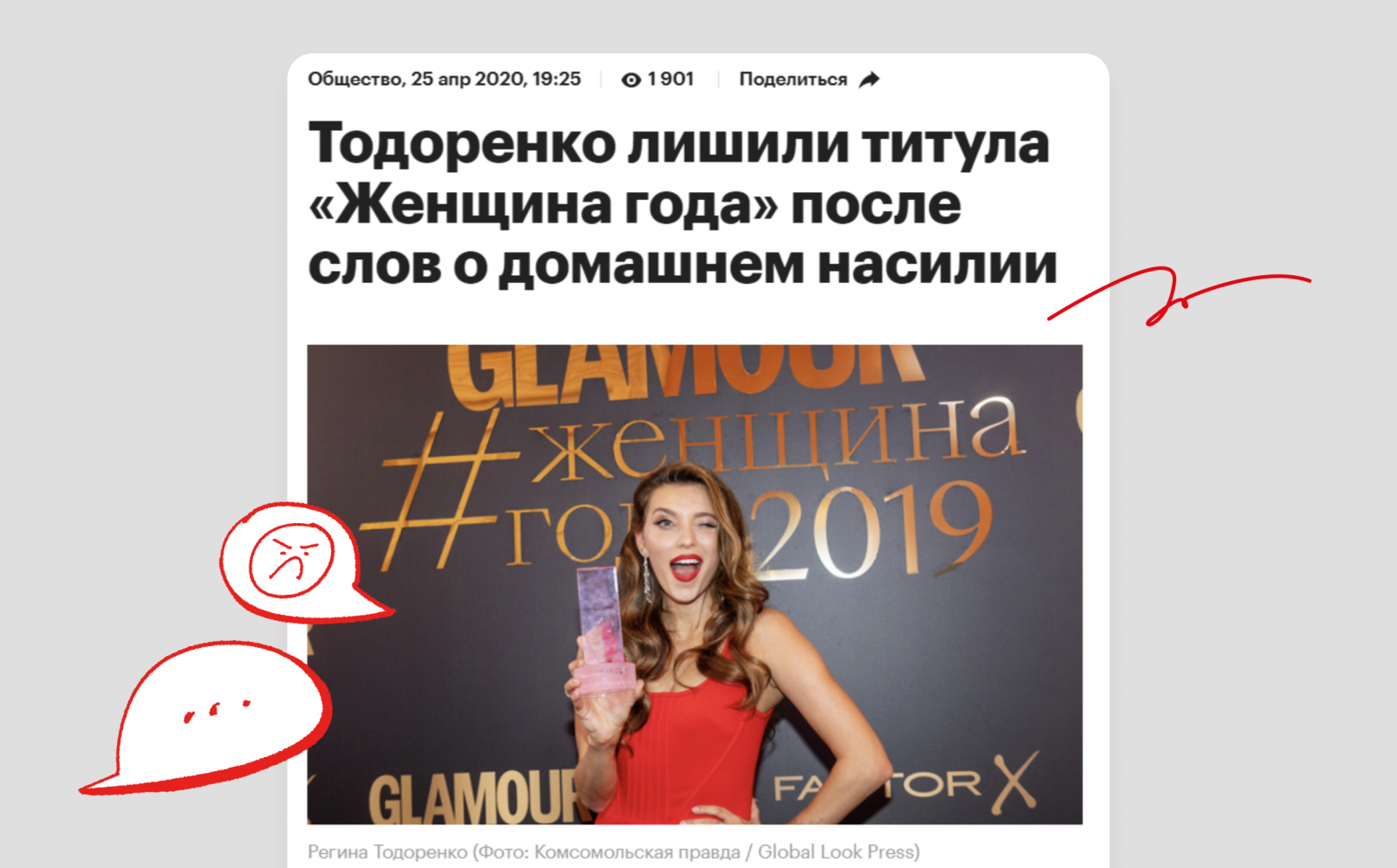This screenshot has width=1397, height=868.
Task: Click the date 25 апр 2020, 19:25
Action: (x=496, y=79)
